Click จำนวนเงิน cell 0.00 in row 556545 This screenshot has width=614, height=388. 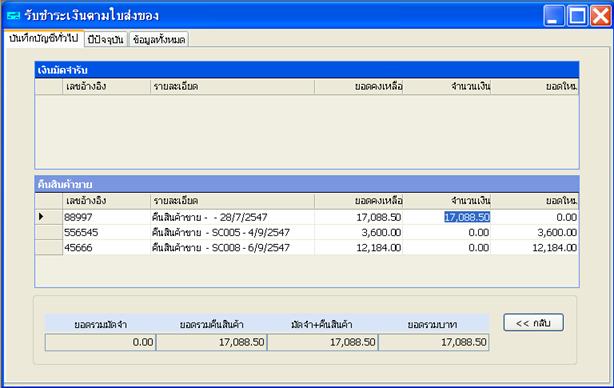[x=446, y=233]
